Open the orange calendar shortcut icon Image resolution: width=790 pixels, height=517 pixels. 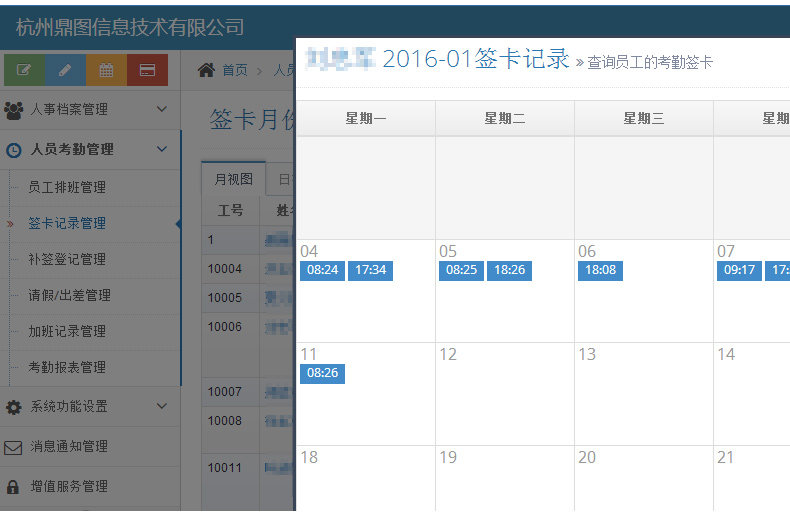point(106,70)
